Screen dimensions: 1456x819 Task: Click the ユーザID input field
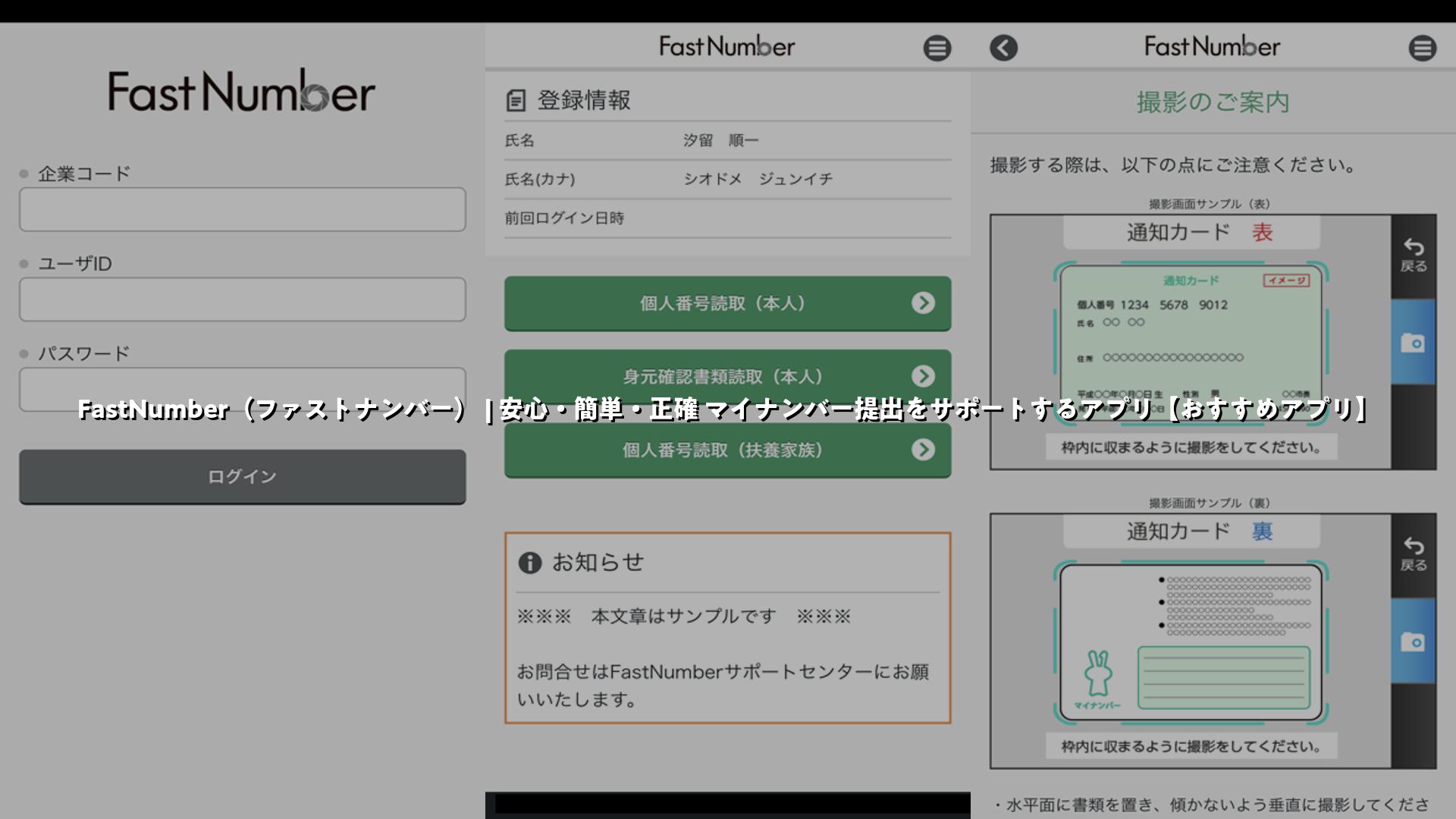243,300
